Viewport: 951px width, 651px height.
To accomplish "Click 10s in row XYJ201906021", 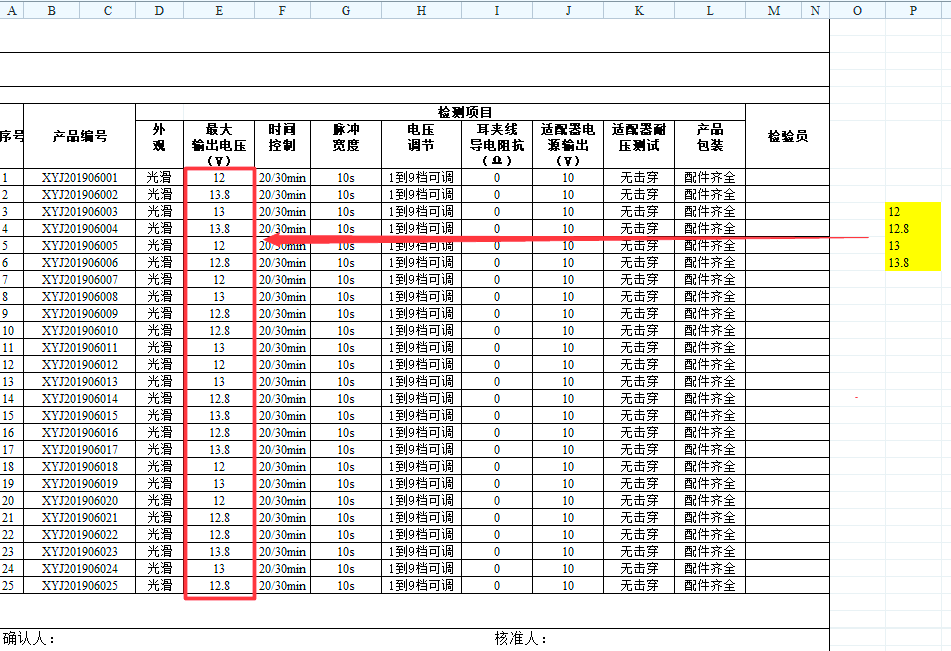I will tap(346, 518).
